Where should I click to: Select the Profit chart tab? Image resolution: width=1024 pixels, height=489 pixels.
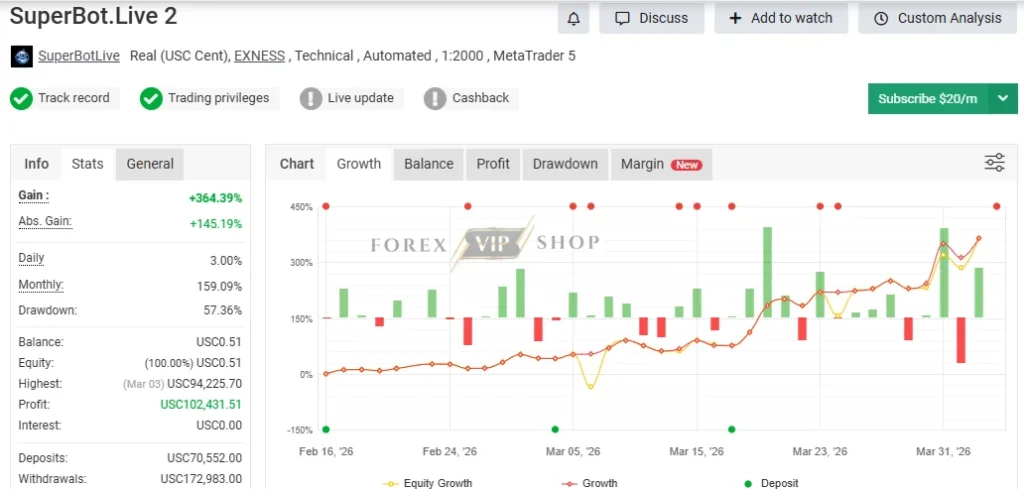pyautogui.click(x=493, y=164)
